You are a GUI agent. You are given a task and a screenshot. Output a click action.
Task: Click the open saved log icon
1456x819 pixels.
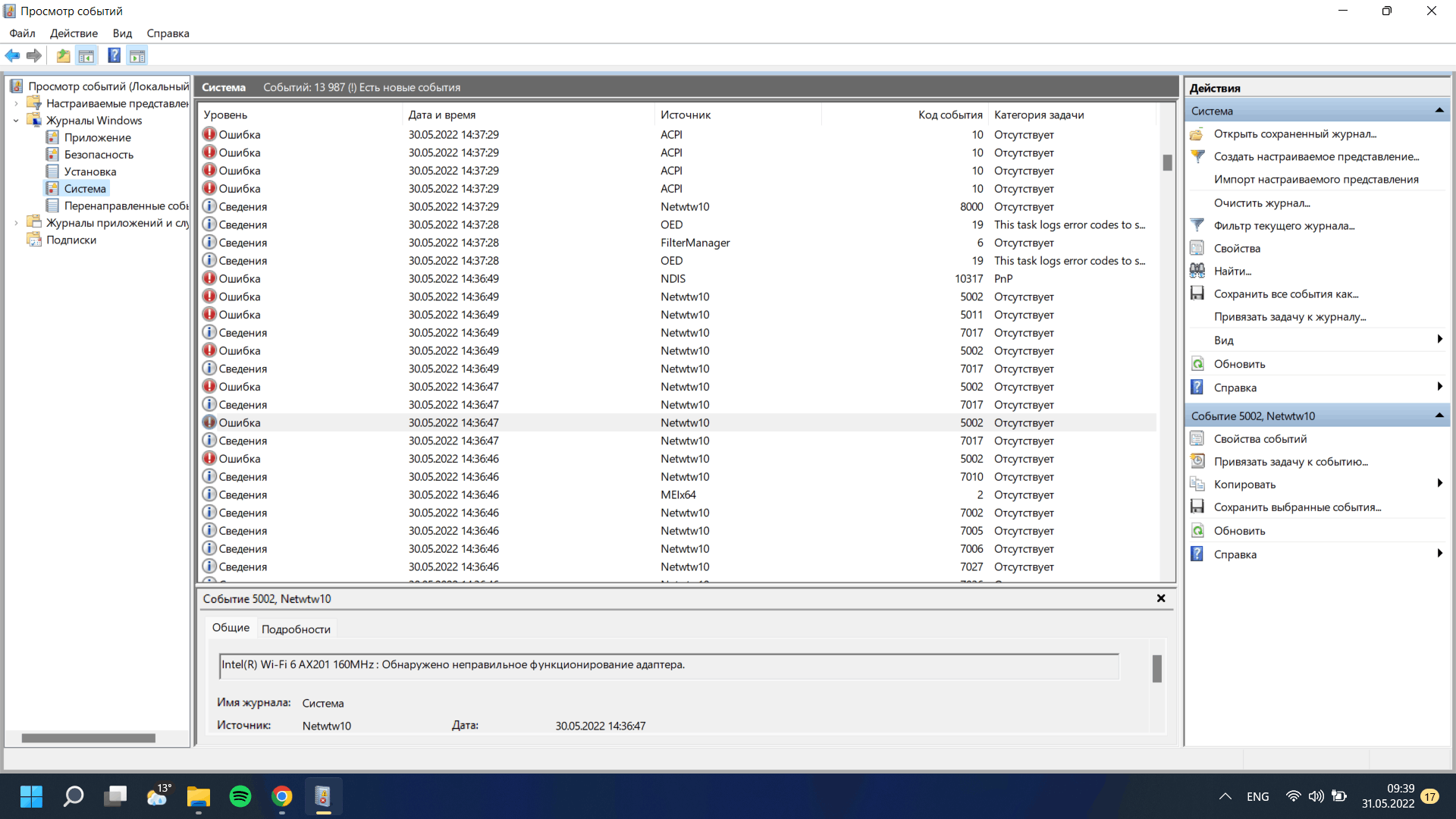click(63, 56)
